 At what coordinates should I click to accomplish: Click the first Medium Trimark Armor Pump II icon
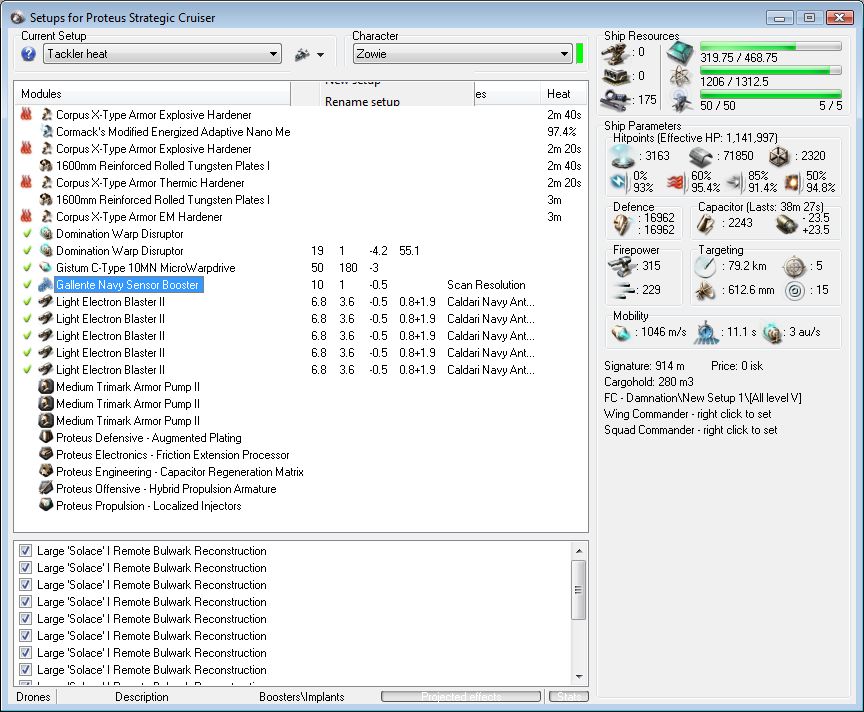46,387
